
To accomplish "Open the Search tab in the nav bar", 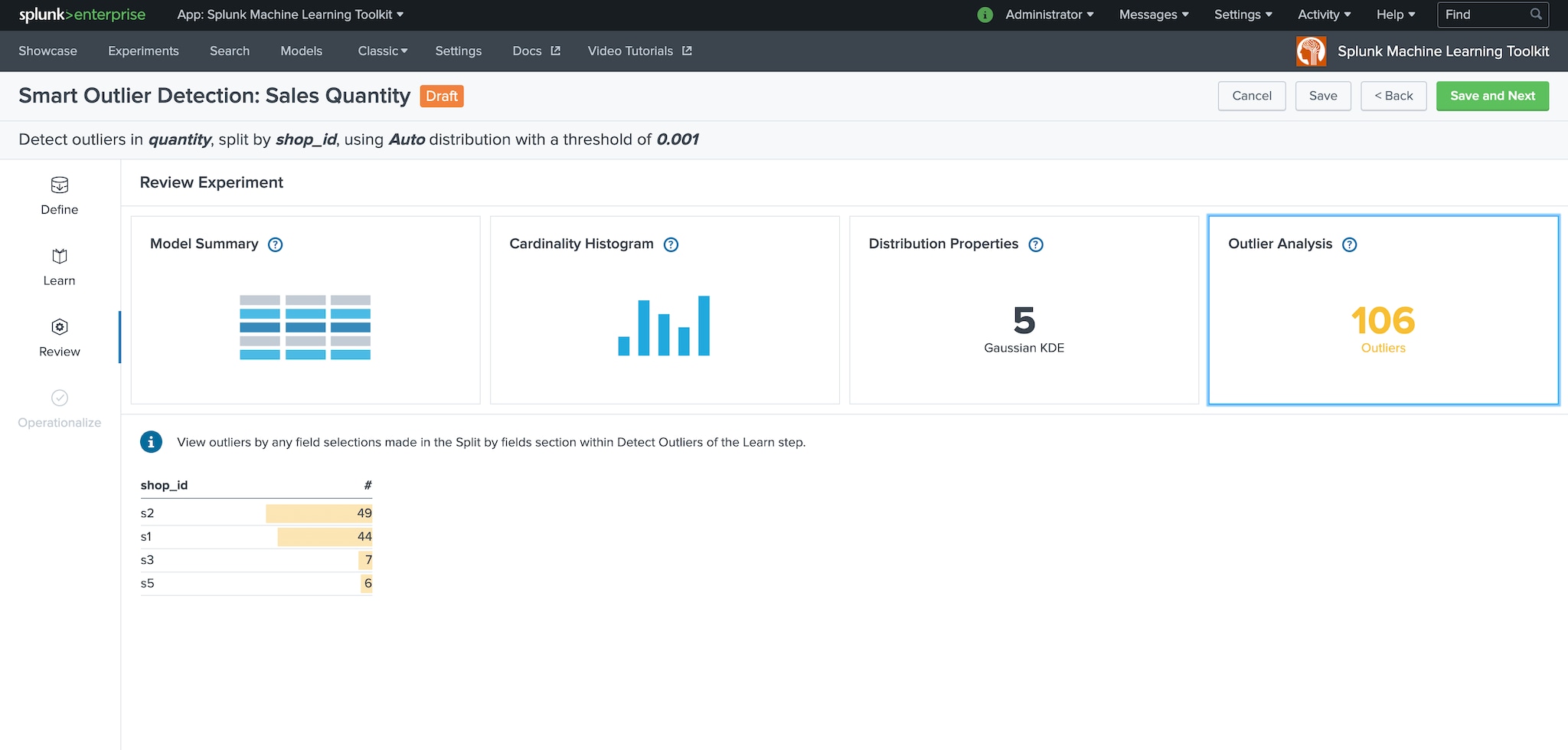I will click(230, 51).
